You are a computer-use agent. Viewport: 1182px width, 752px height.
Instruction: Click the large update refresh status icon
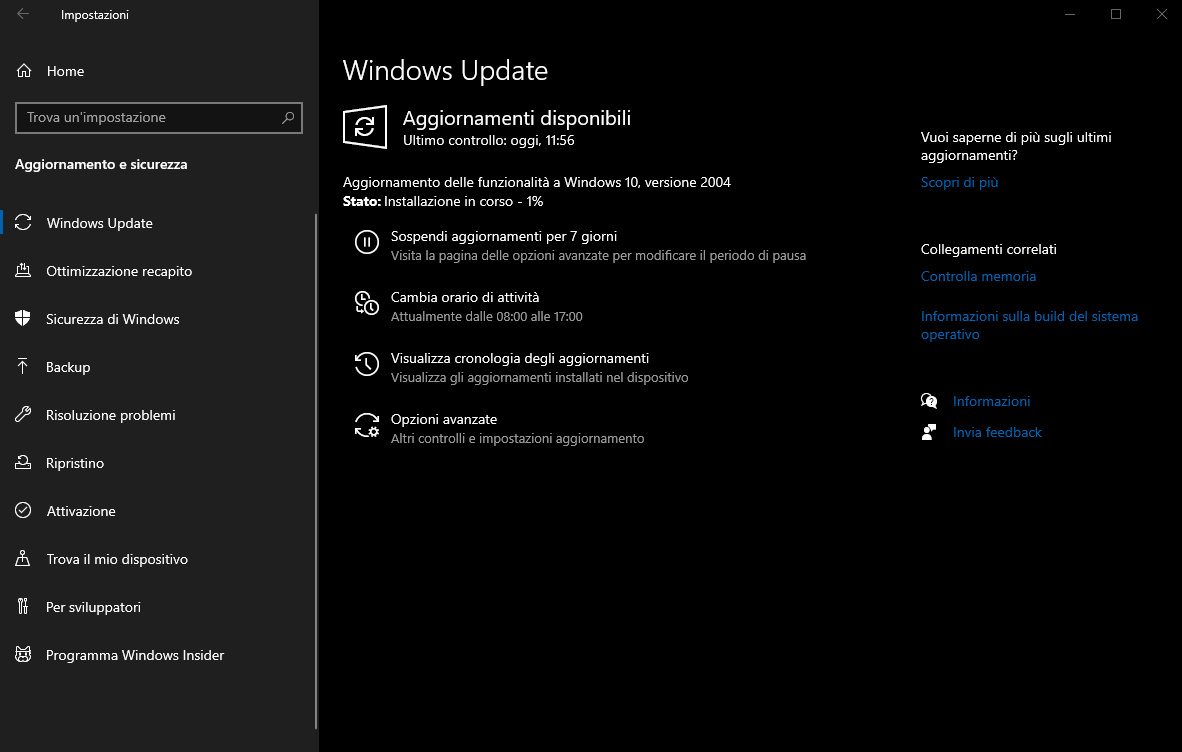click(x=365, y=127)
